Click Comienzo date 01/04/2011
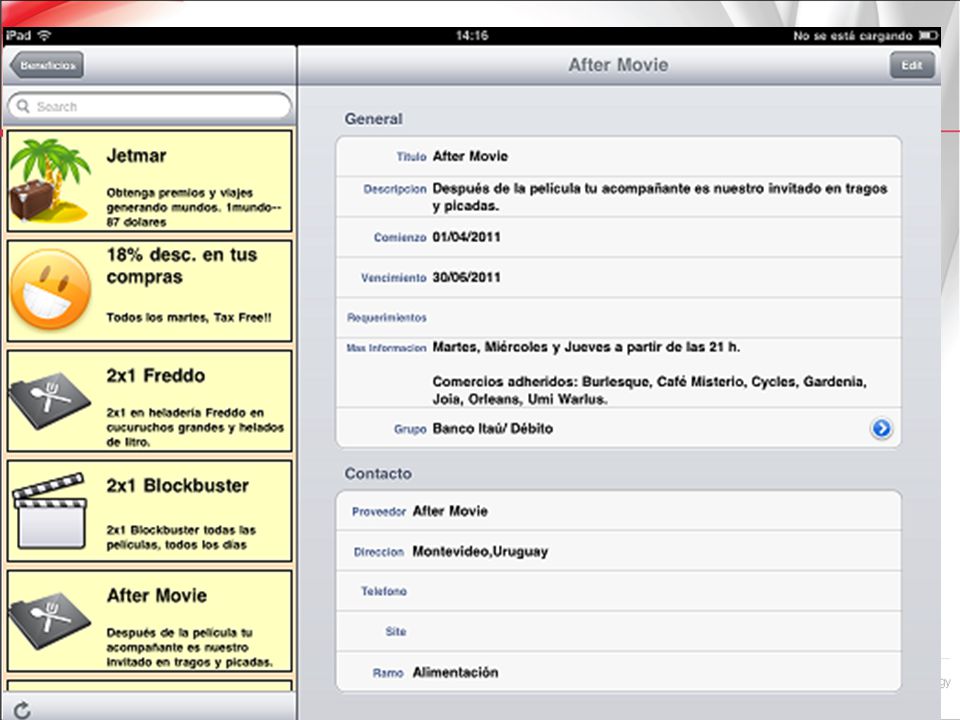The image size is (960, 720). pos(466,237)
